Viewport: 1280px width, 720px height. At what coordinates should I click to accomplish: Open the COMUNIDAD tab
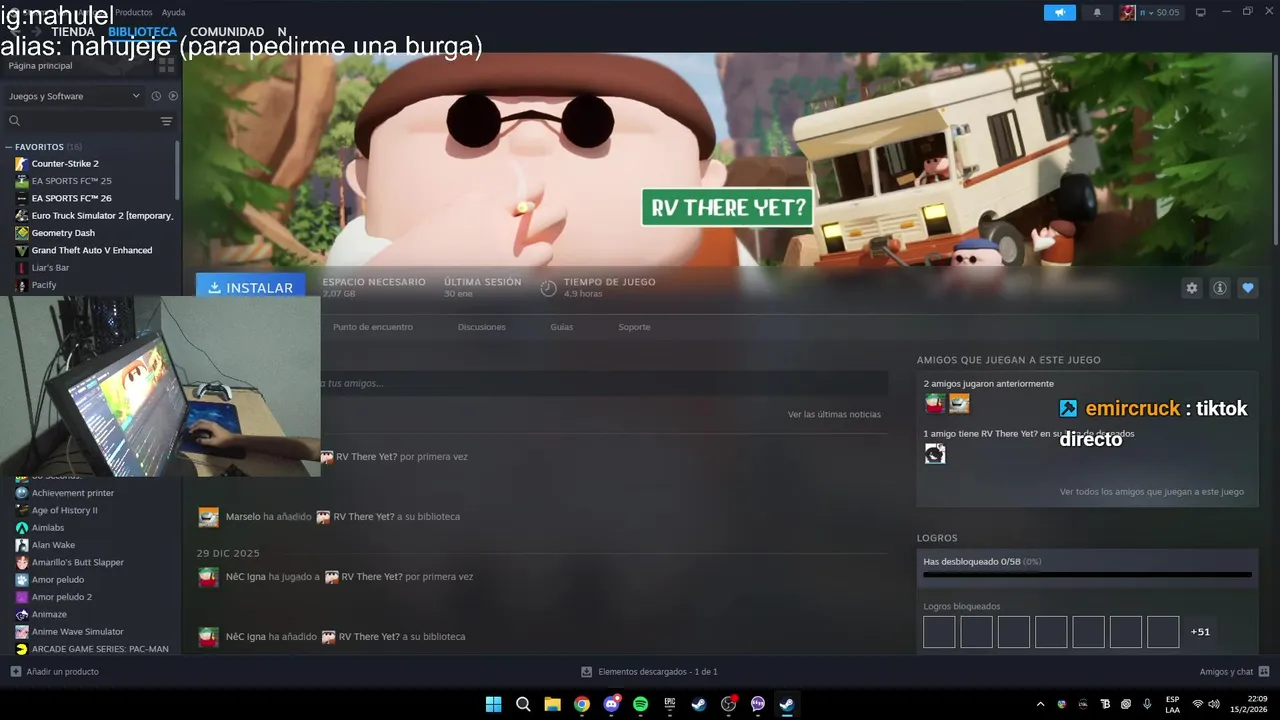click(x=227, y=32)
